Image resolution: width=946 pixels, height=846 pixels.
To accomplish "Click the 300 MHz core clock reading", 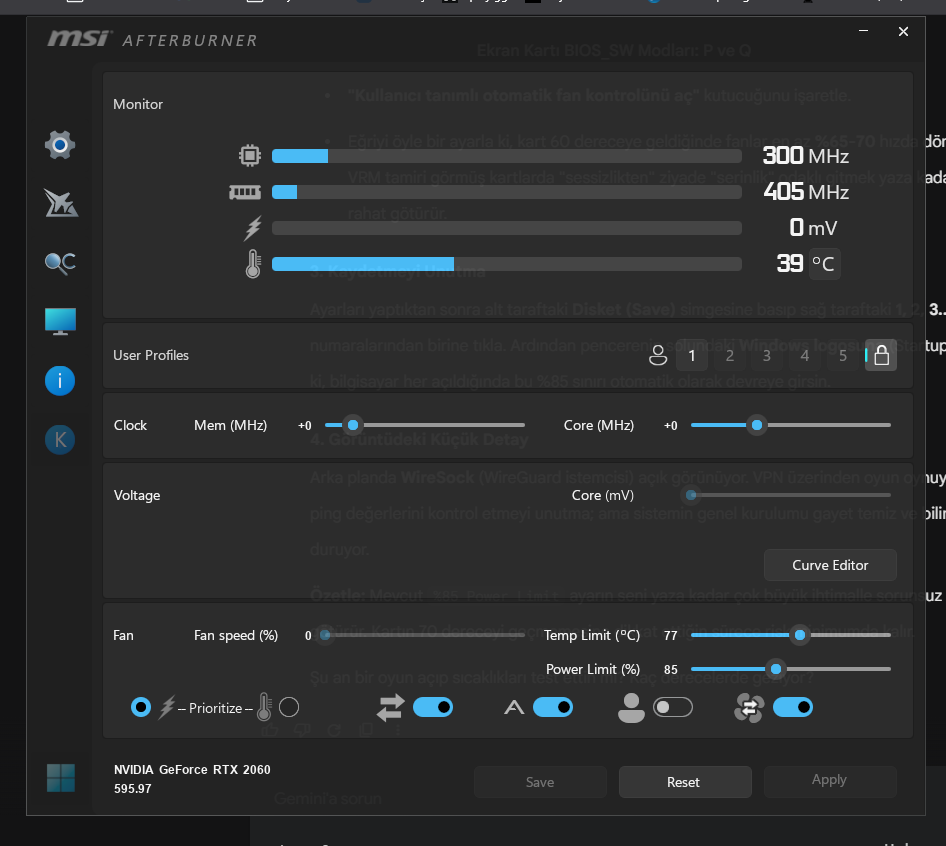I will [x=805, y=156].
